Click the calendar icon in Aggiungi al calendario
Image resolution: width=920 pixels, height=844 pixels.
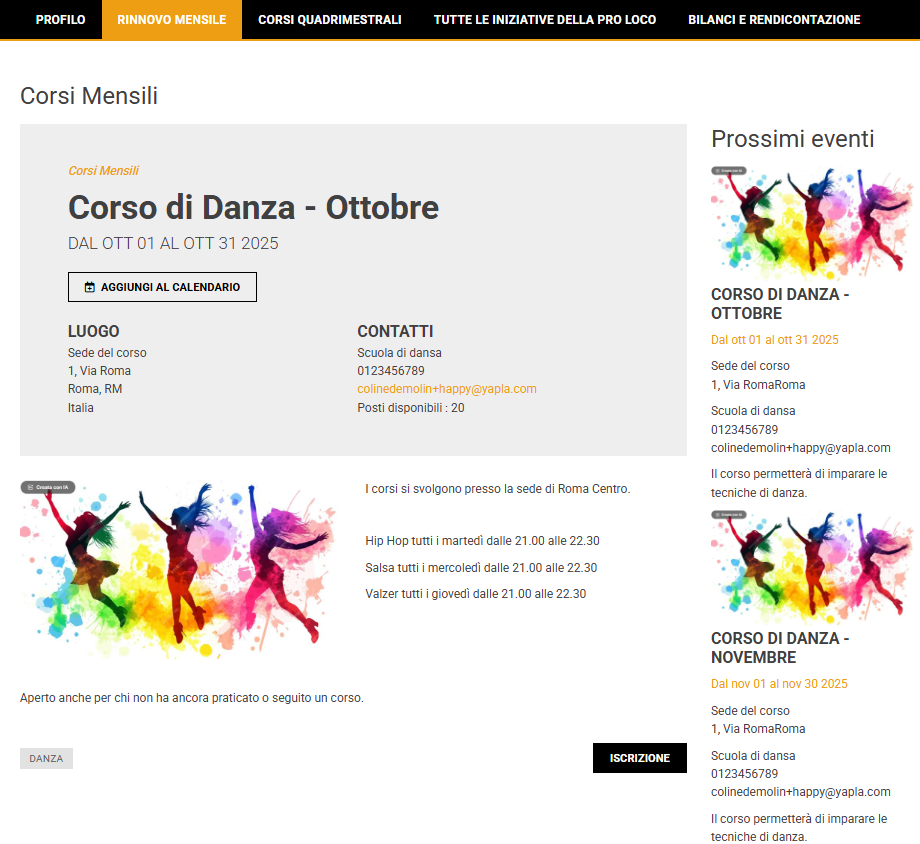90,287
